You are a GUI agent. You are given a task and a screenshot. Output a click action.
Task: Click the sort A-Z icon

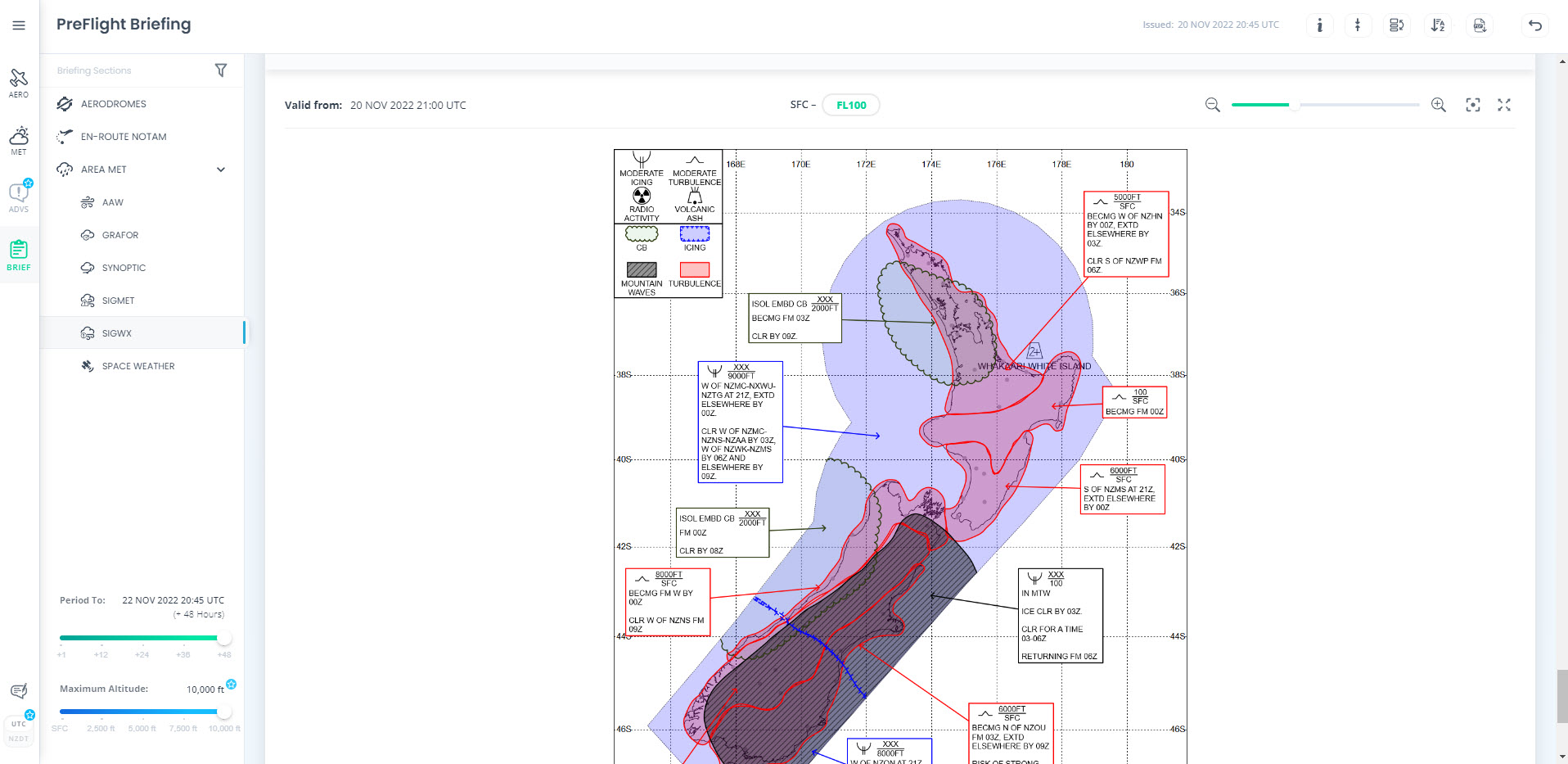tap(1437, 25)
